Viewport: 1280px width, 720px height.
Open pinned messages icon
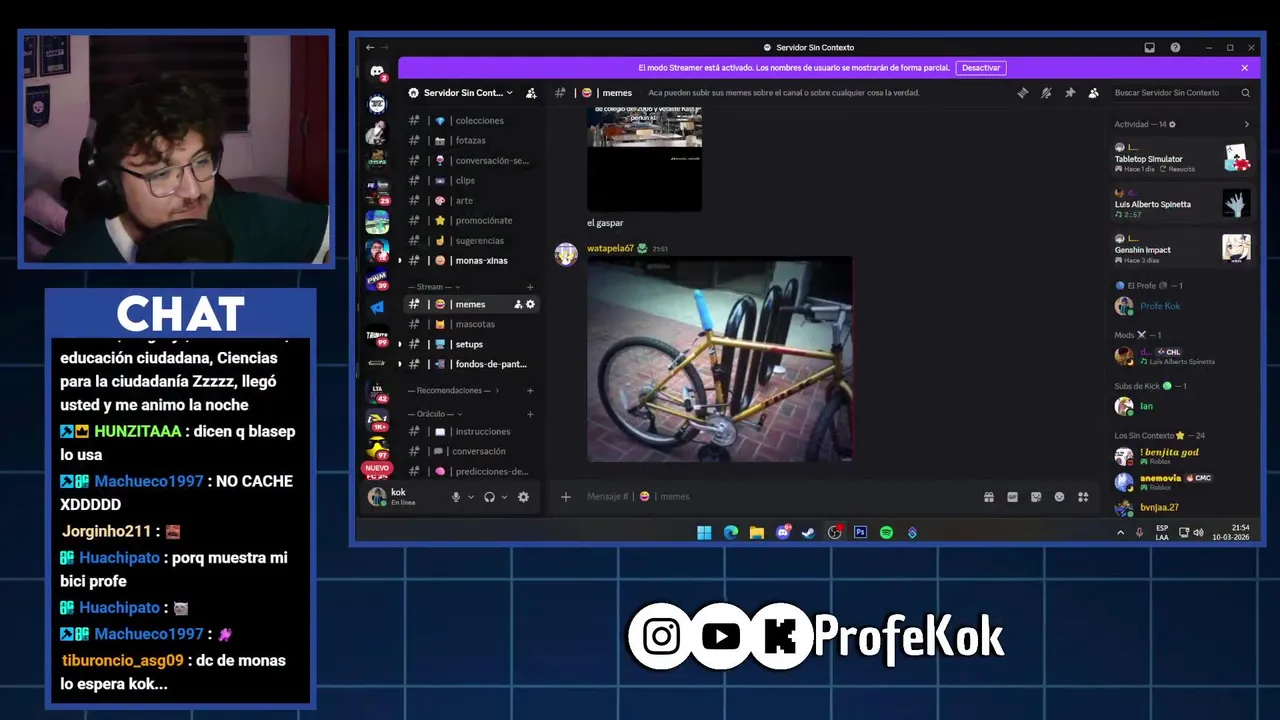click(x=1070, y=93)
